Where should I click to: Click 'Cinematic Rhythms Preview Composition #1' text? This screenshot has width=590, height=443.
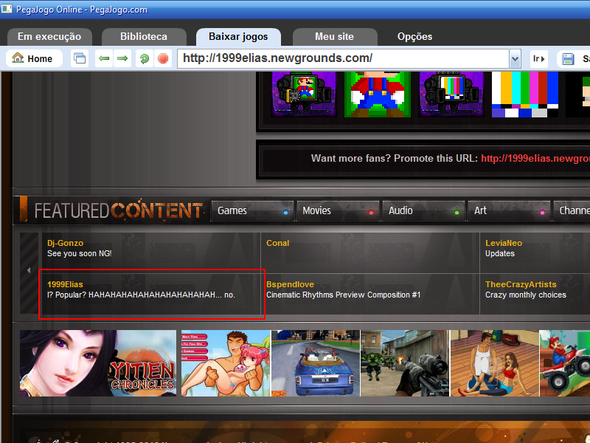click(x=343, y=295)
